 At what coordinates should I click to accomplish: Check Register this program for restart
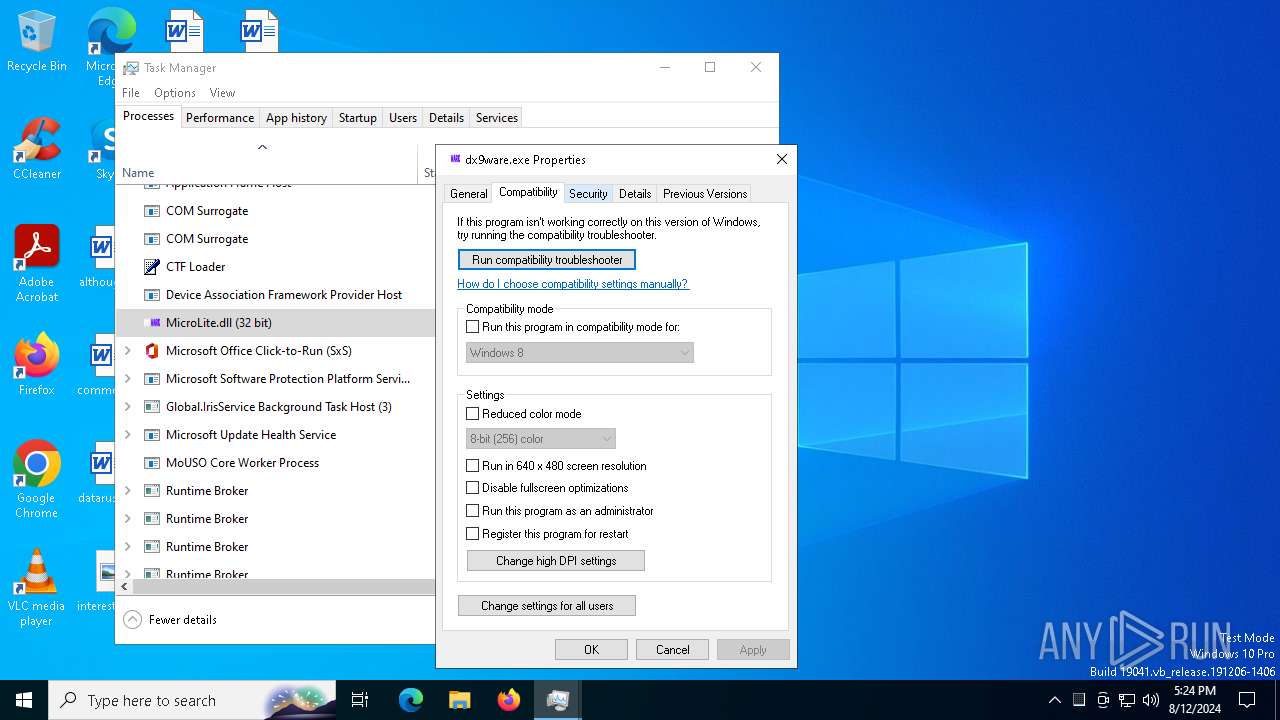pyautogui.click(x=473, y=534)
